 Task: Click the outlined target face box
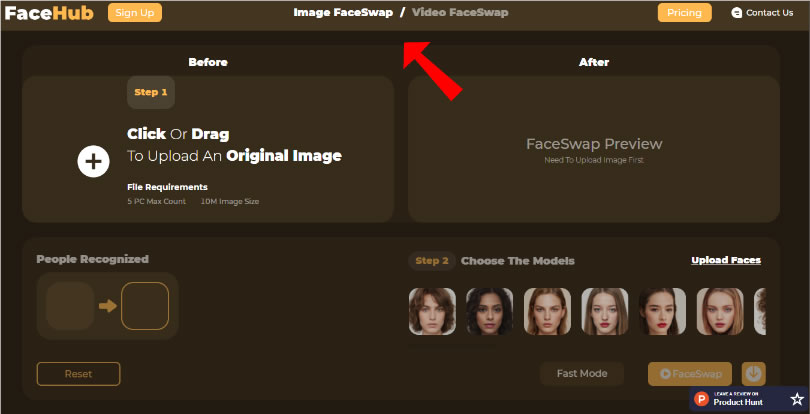click(x=145, y=306)
